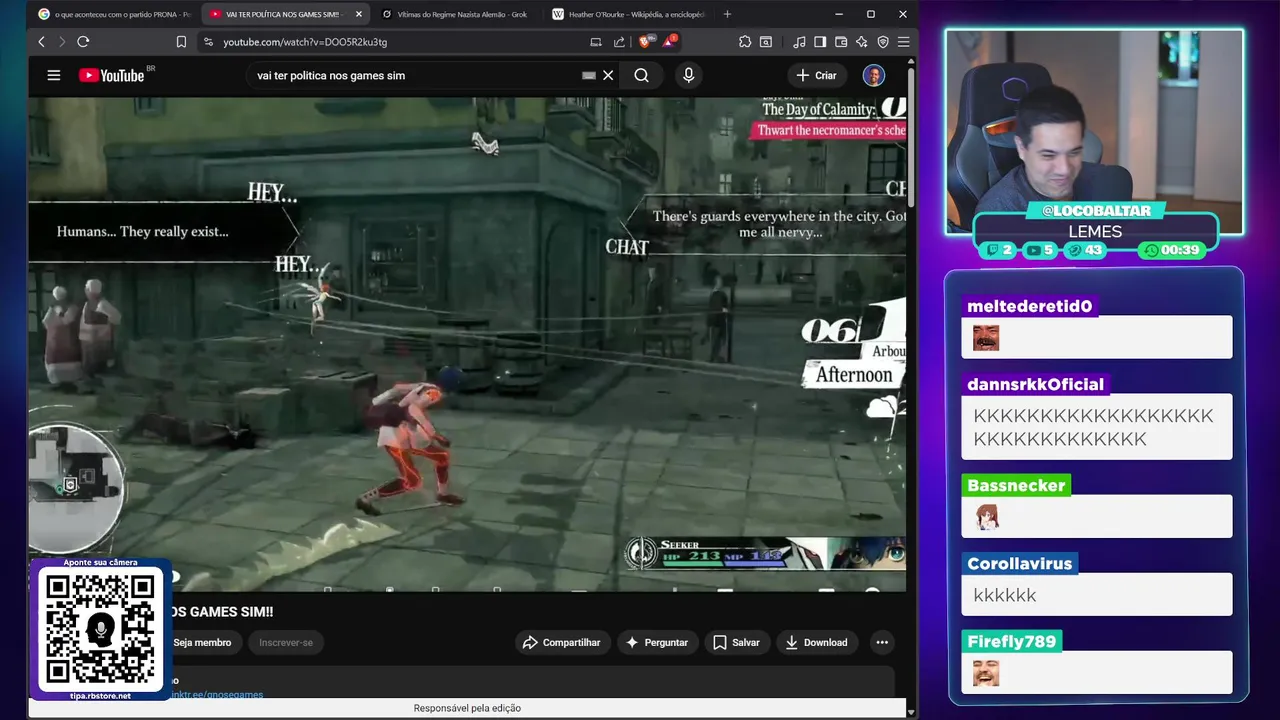Open the Leo AI sparkle icon
1280x720 pixels.
point(862,42)
